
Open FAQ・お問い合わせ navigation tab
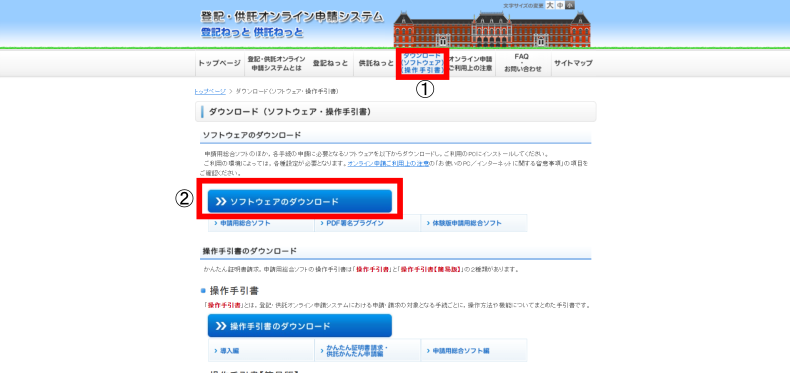click(522, 64)
